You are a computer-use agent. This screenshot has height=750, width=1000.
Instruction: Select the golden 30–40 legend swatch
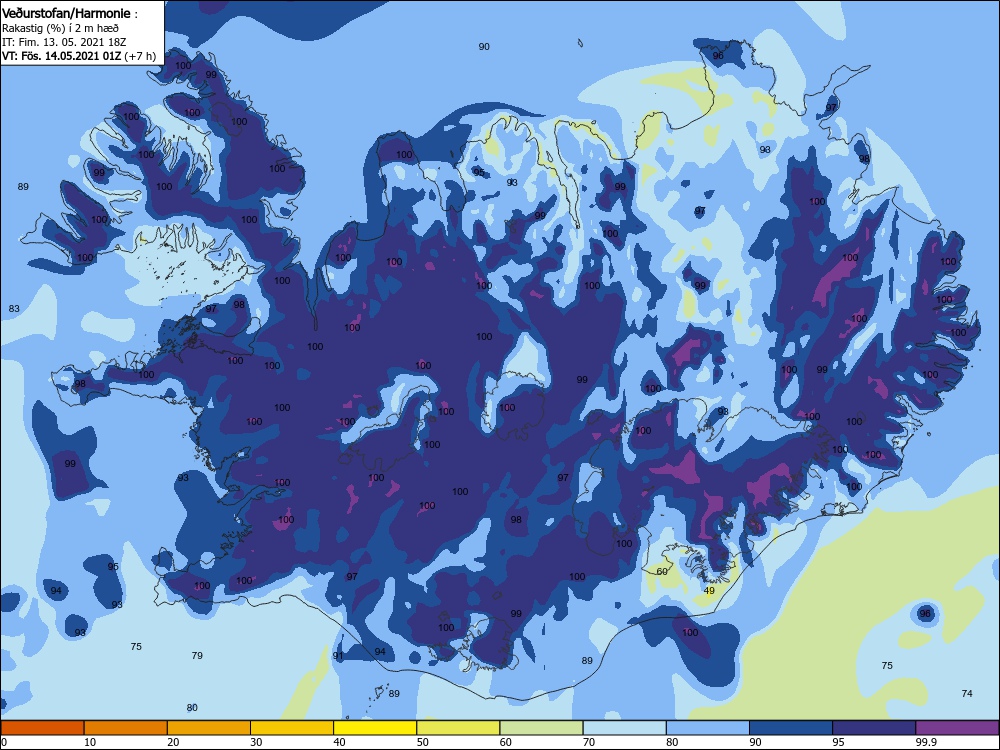point(292,728)
